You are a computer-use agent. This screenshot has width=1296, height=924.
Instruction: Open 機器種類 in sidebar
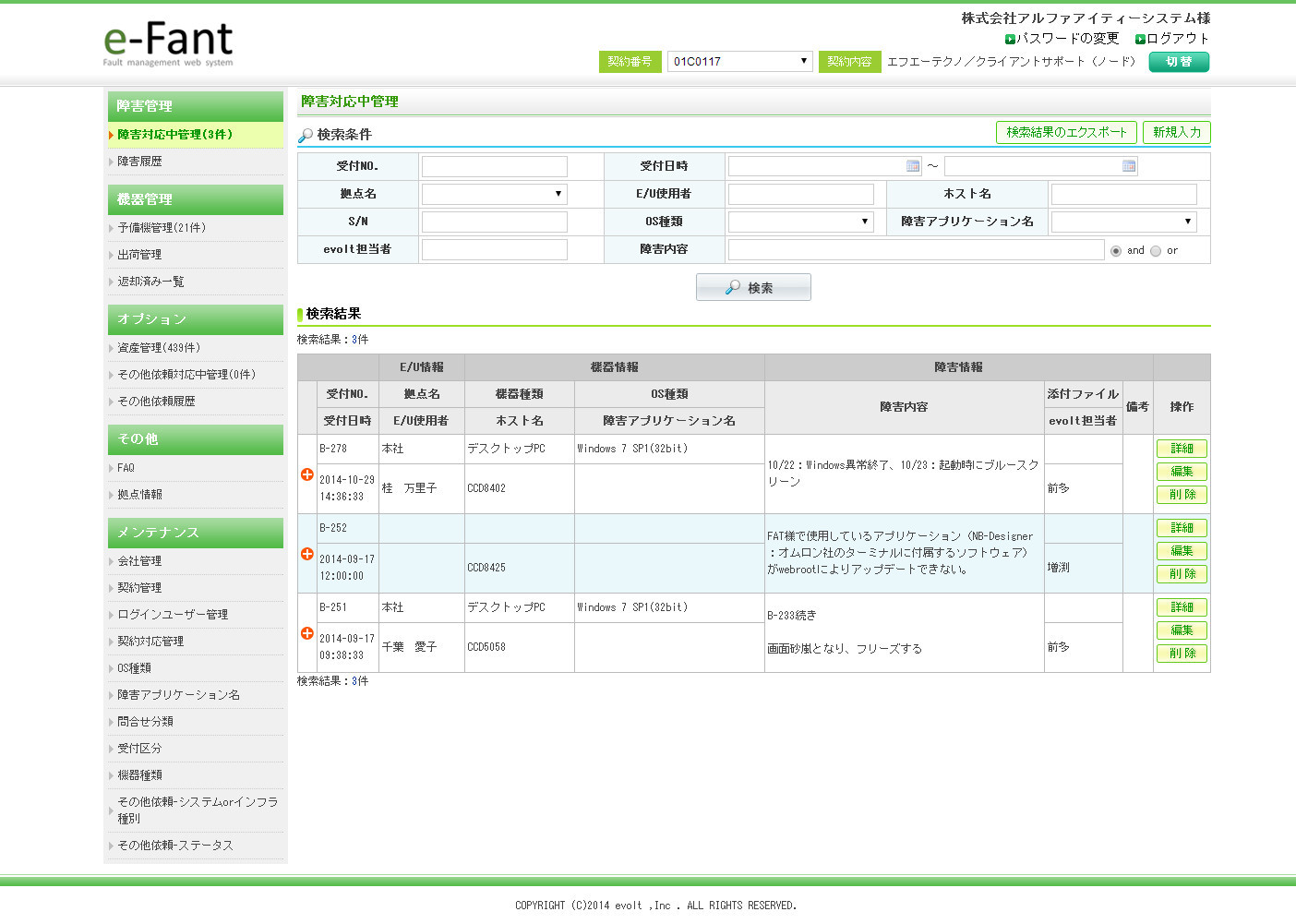tap(139, 775)
